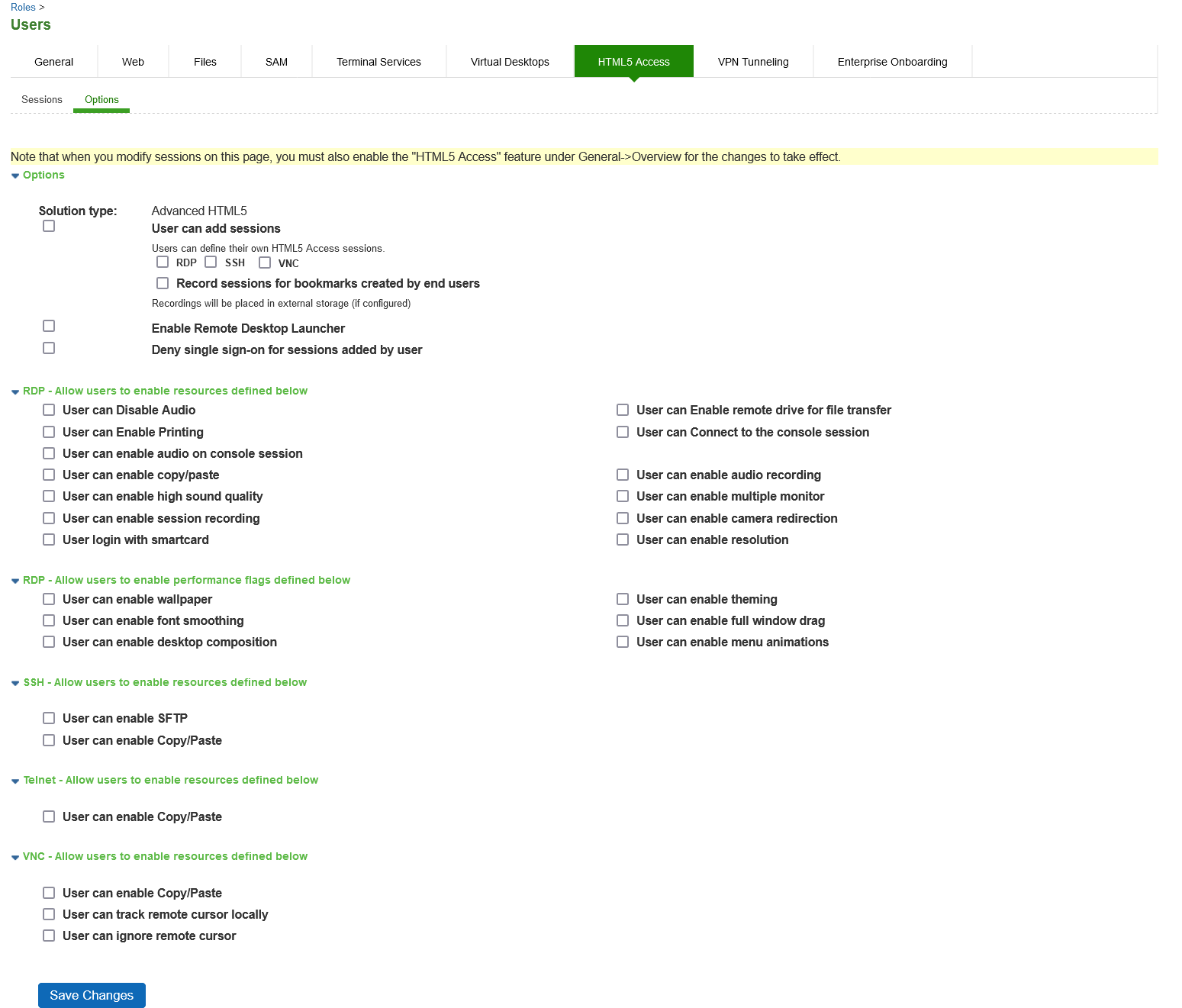Enable the 'User can add sessions' checkbox
The width and height of the screenshot is (1182, 1008).
pos(49,226)
